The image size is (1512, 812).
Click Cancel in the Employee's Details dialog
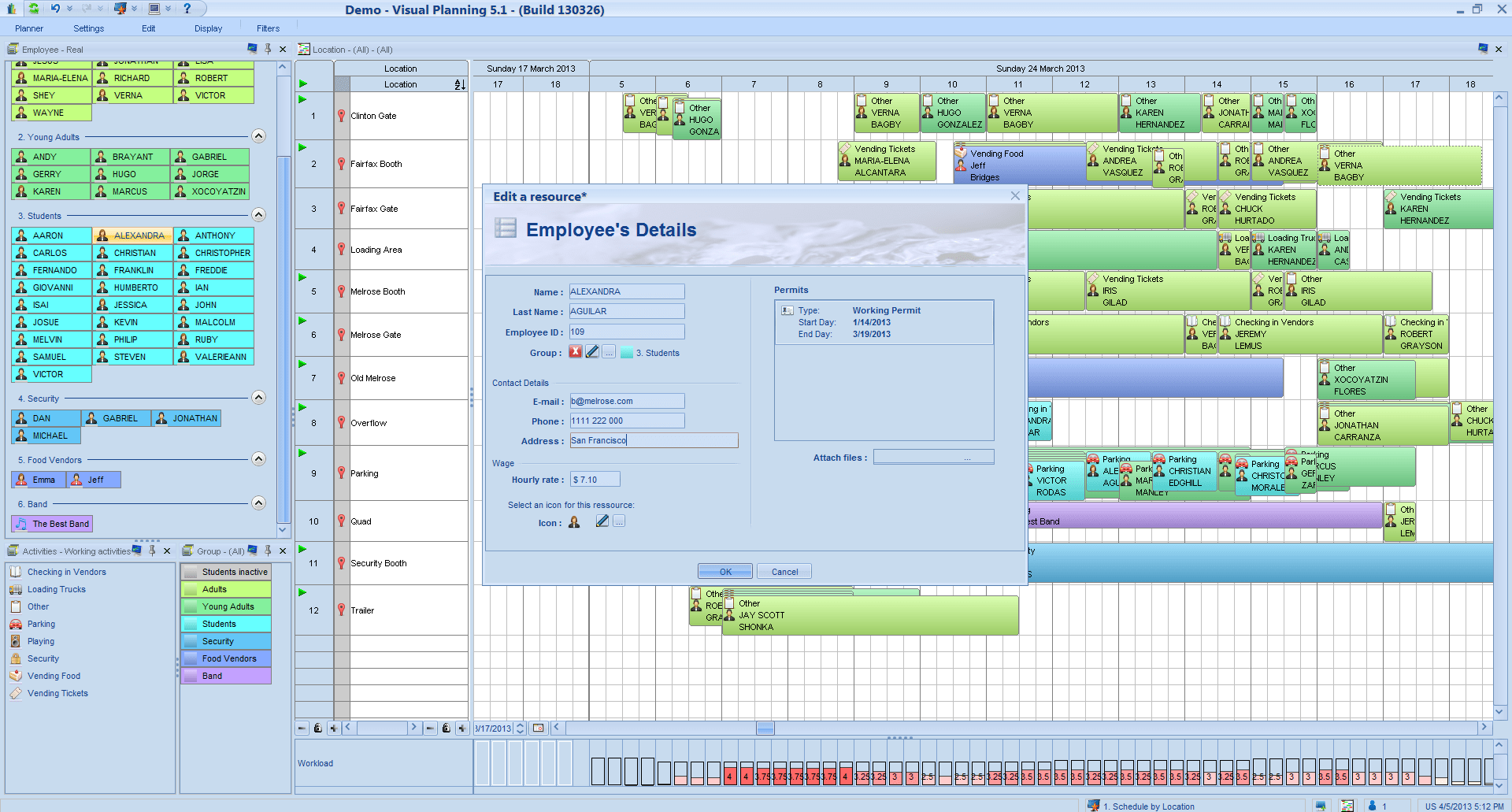tap(784, 571)
